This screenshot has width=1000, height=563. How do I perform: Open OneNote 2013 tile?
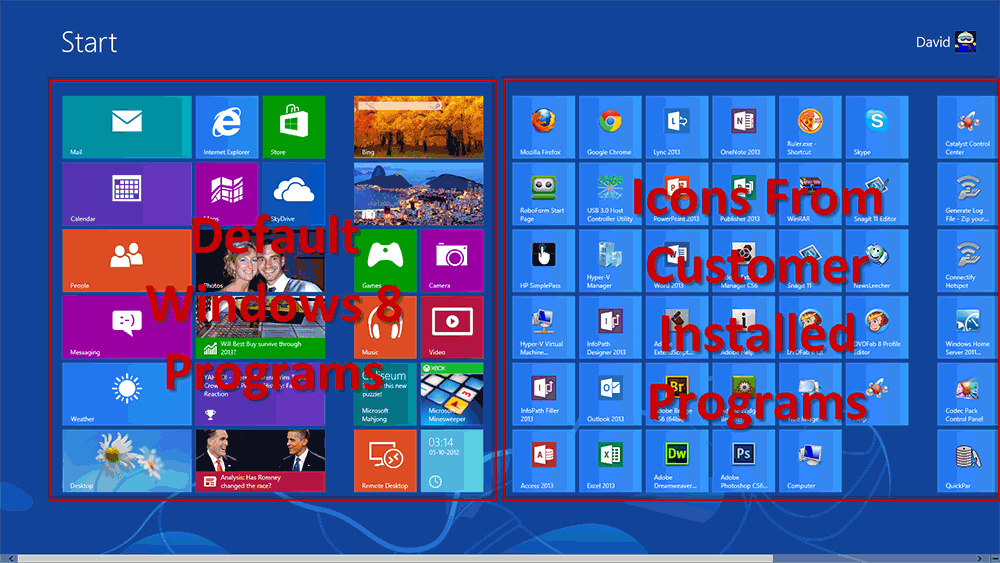(x=744, y=127)
